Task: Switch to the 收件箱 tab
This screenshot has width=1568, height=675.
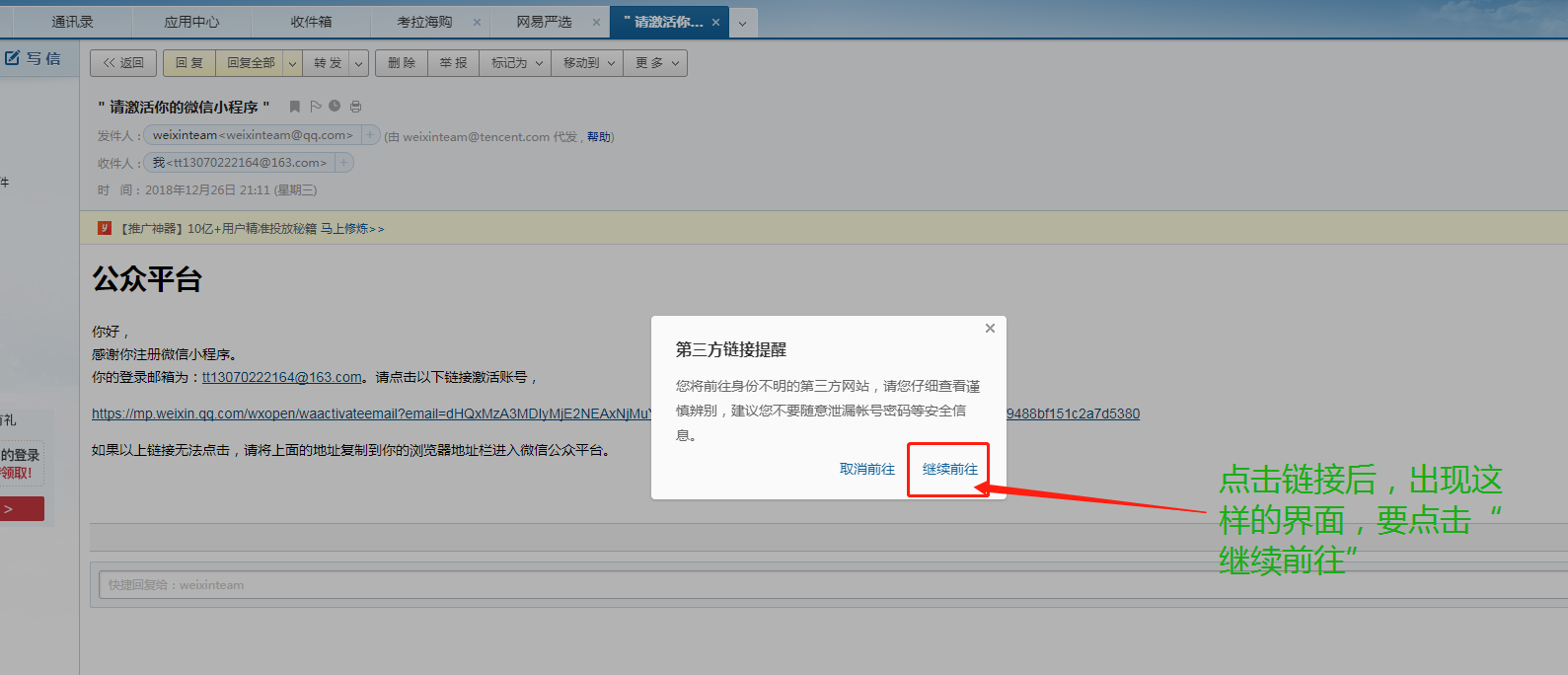Action: click(311, 22)
